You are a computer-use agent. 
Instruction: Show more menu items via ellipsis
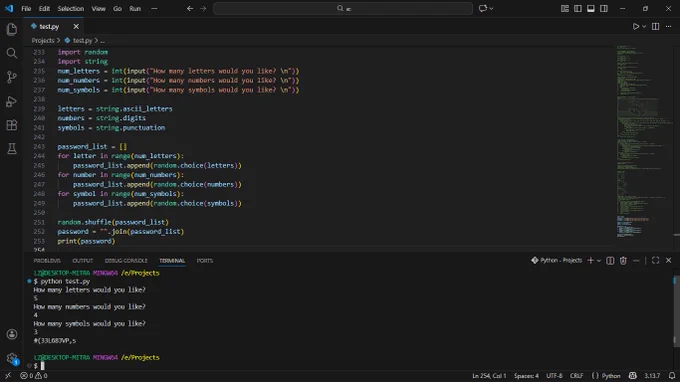click(x=154, y=9)
